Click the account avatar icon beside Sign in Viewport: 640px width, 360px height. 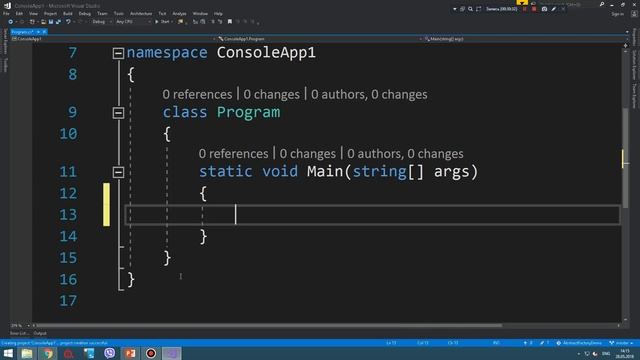(x=634, y=14)
